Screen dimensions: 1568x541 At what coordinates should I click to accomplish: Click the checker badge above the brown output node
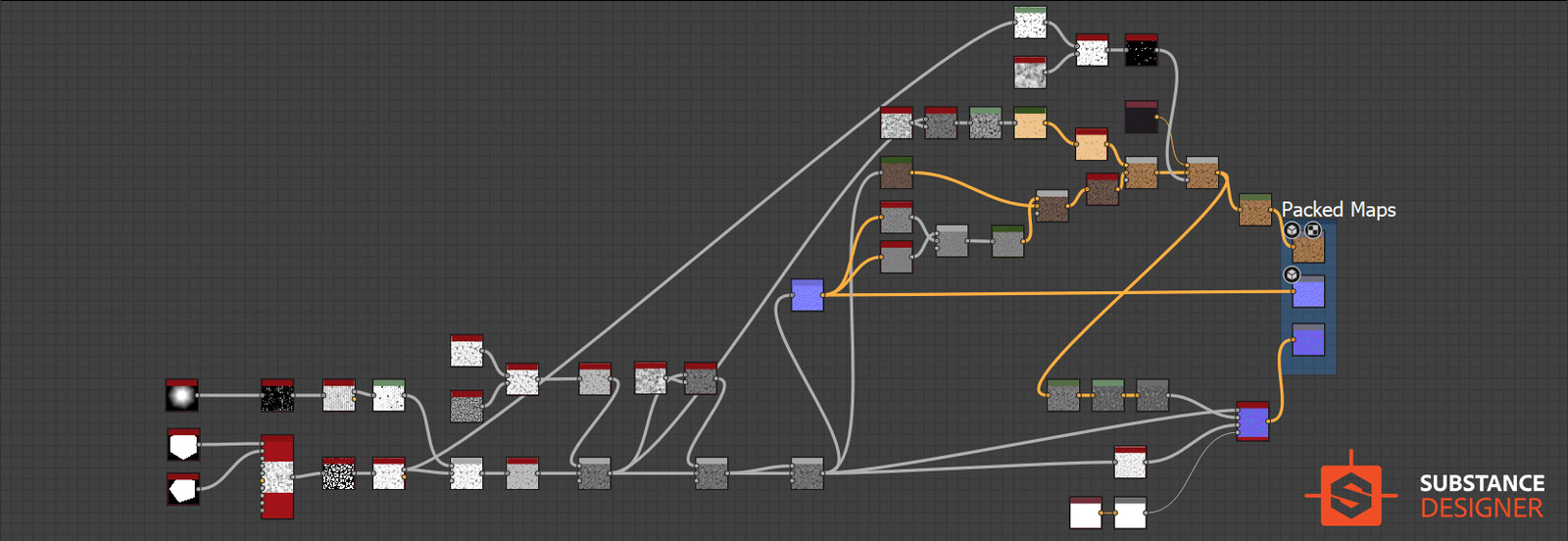point(1313,230)
